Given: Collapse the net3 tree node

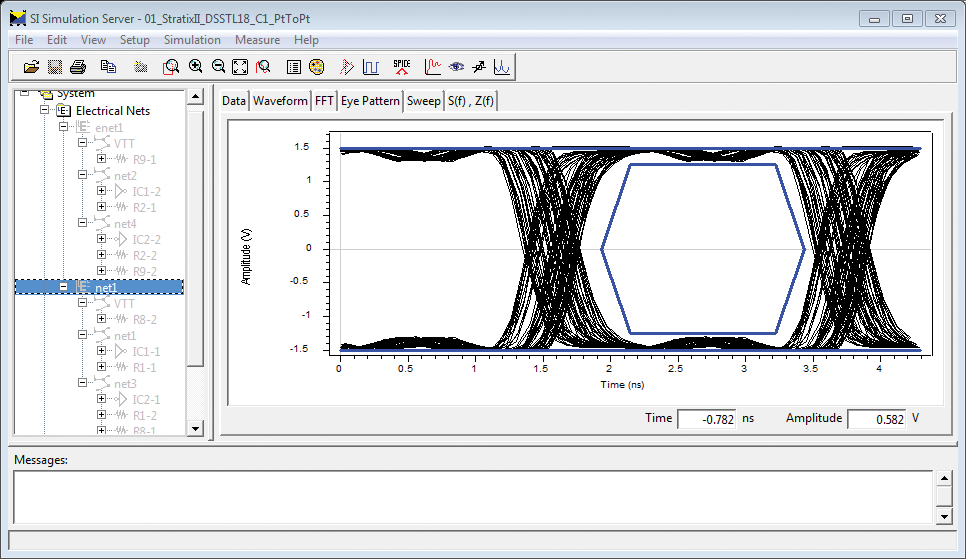Looking at the screenshot, I should point(83,383).
